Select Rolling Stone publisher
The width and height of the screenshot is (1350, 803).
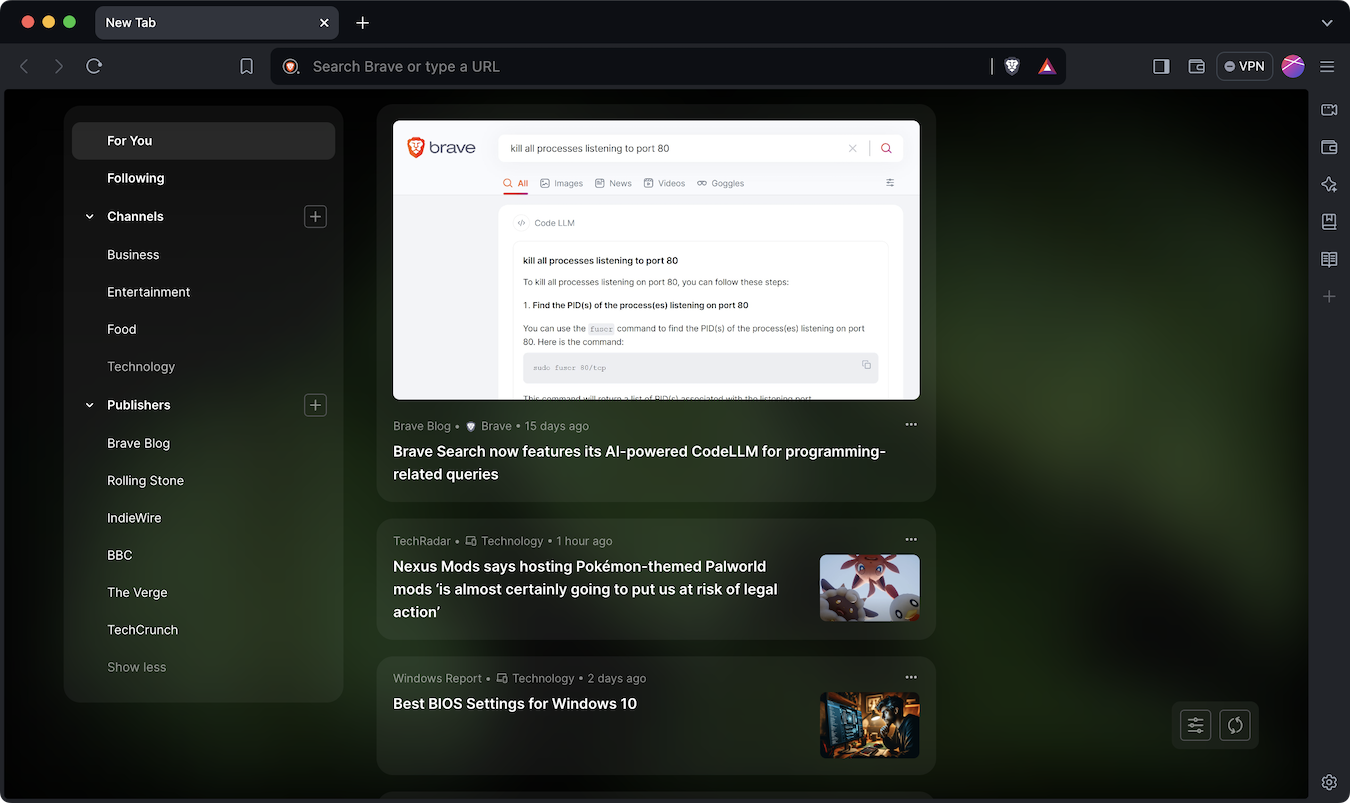click(x=145, y=481)
